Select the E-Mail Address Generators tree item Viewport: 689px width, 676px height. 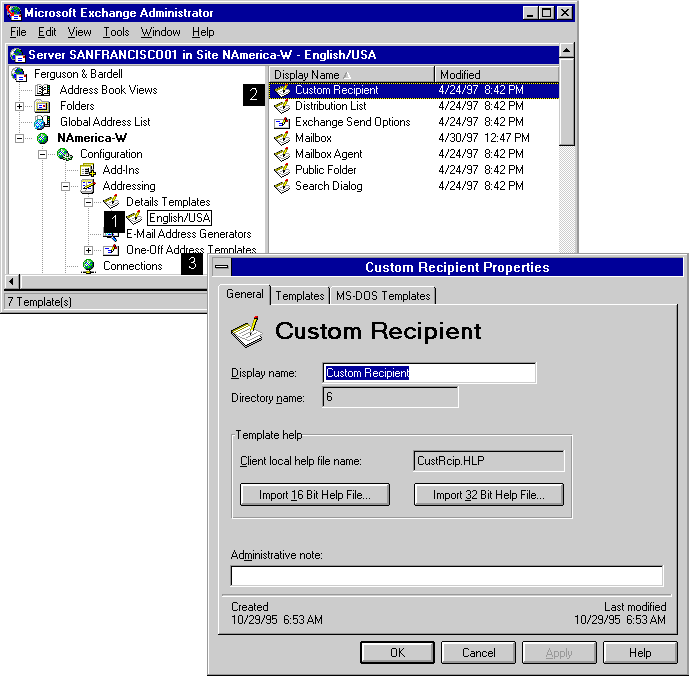(x=189, y=234)
